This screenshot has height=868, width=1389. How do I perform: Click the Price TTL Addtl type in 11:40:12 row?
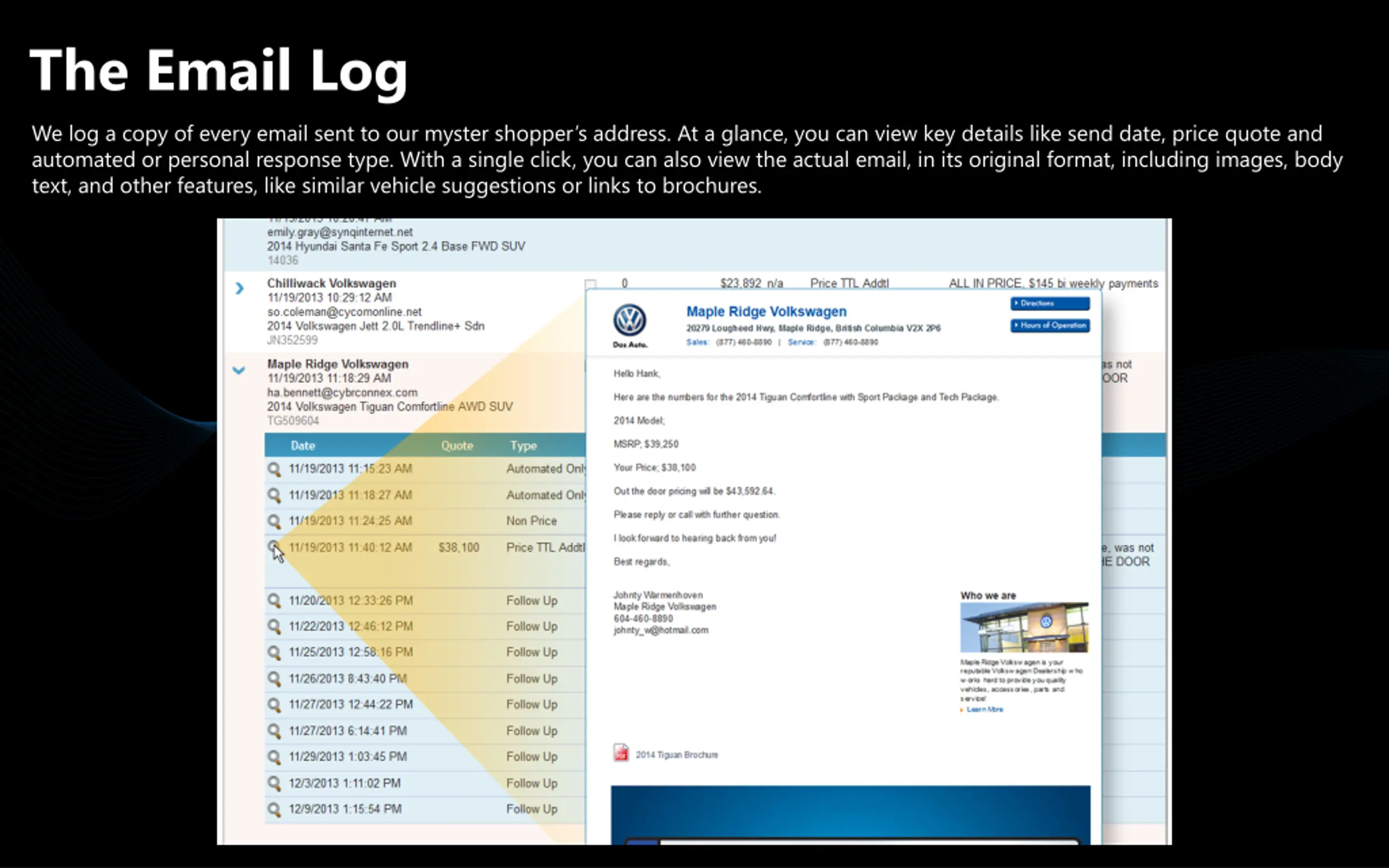pos(546,548)
